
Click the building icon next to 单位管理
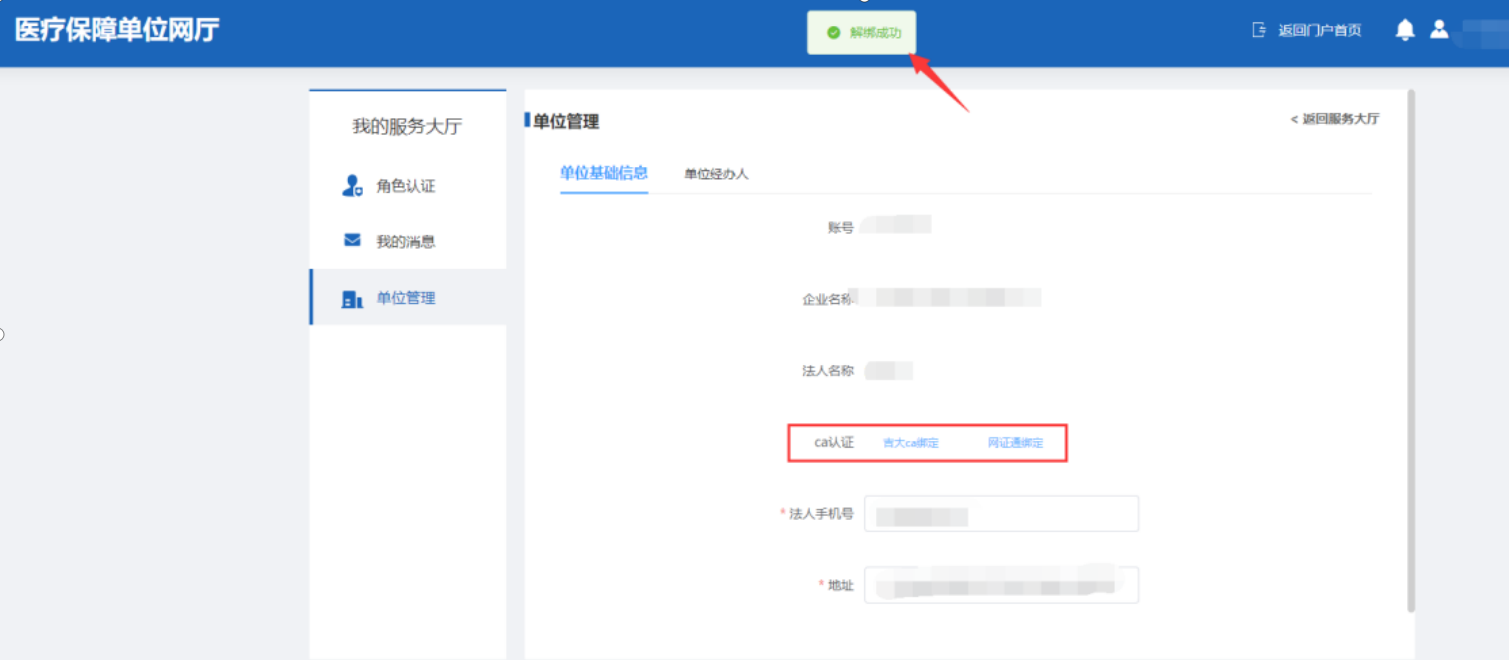352,299
